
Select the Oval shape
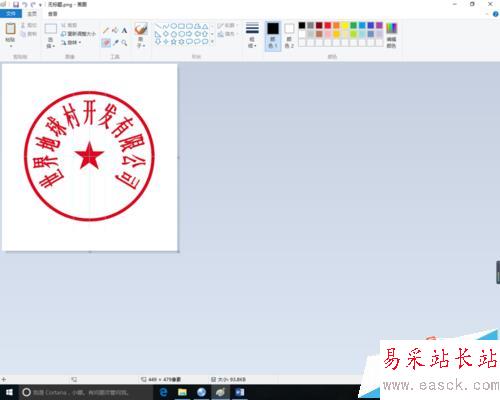(x=174, y=26)
